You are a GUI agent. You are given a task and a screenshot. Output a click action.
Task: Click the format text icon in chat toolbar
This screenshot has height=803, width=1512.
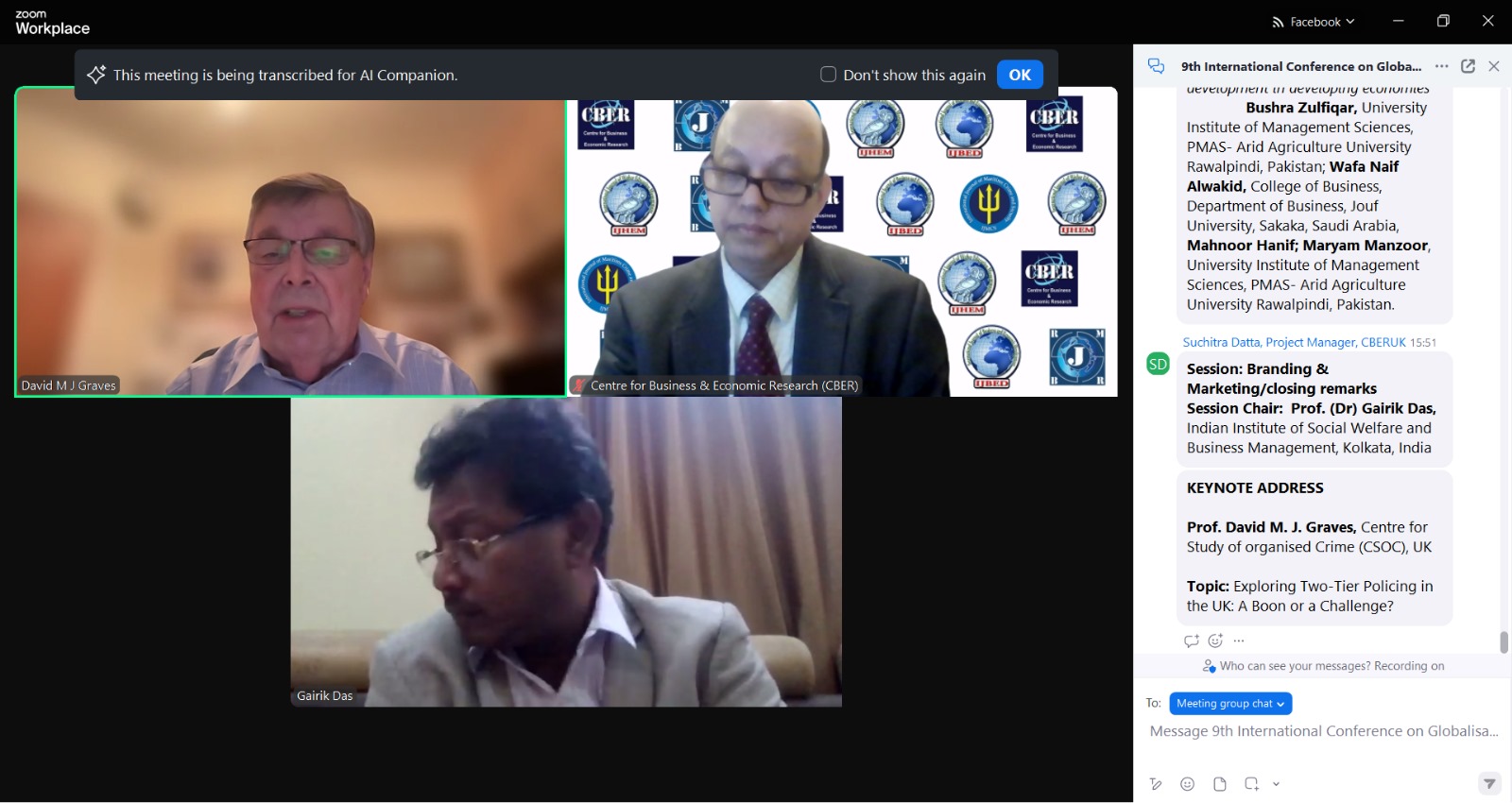click(1155, 784)
